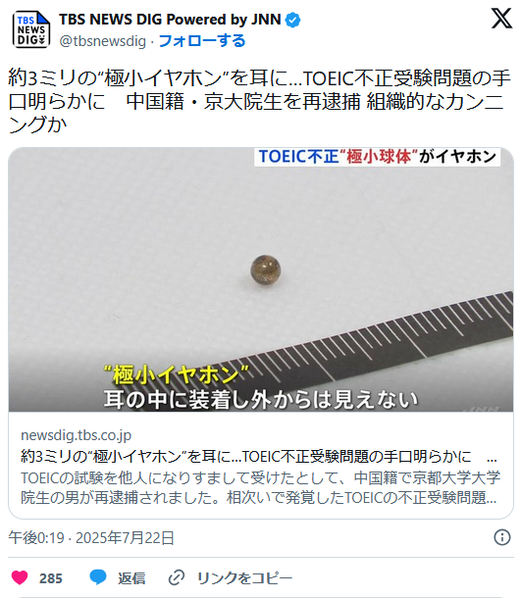The height and width of the screenshot is (598, 520).
Task: Click the newsdig.tbs.co.jp domain text
Action: click(x=76, y=435)
